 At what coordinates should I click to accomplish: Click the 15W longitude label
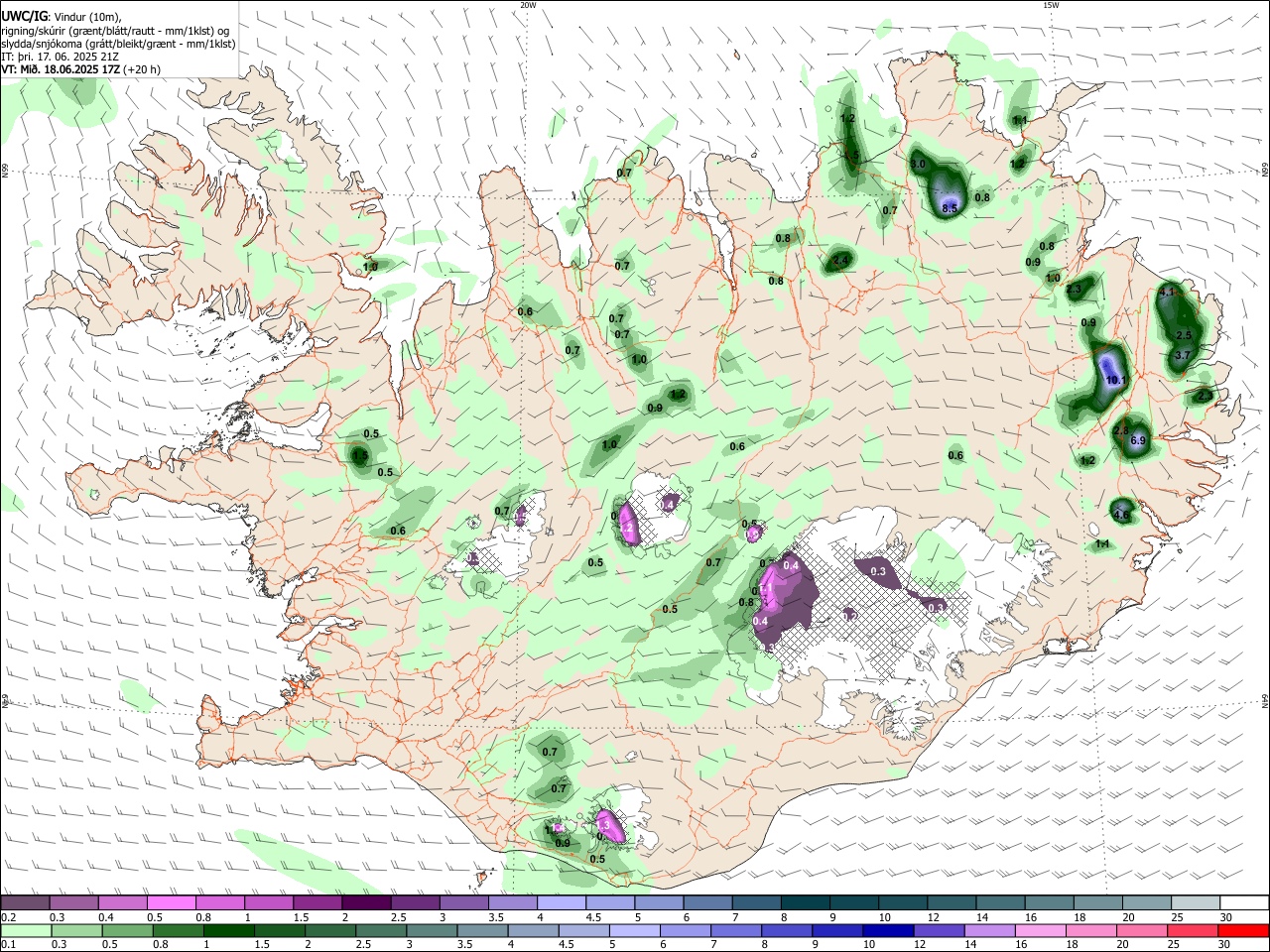coord(1051,5)
